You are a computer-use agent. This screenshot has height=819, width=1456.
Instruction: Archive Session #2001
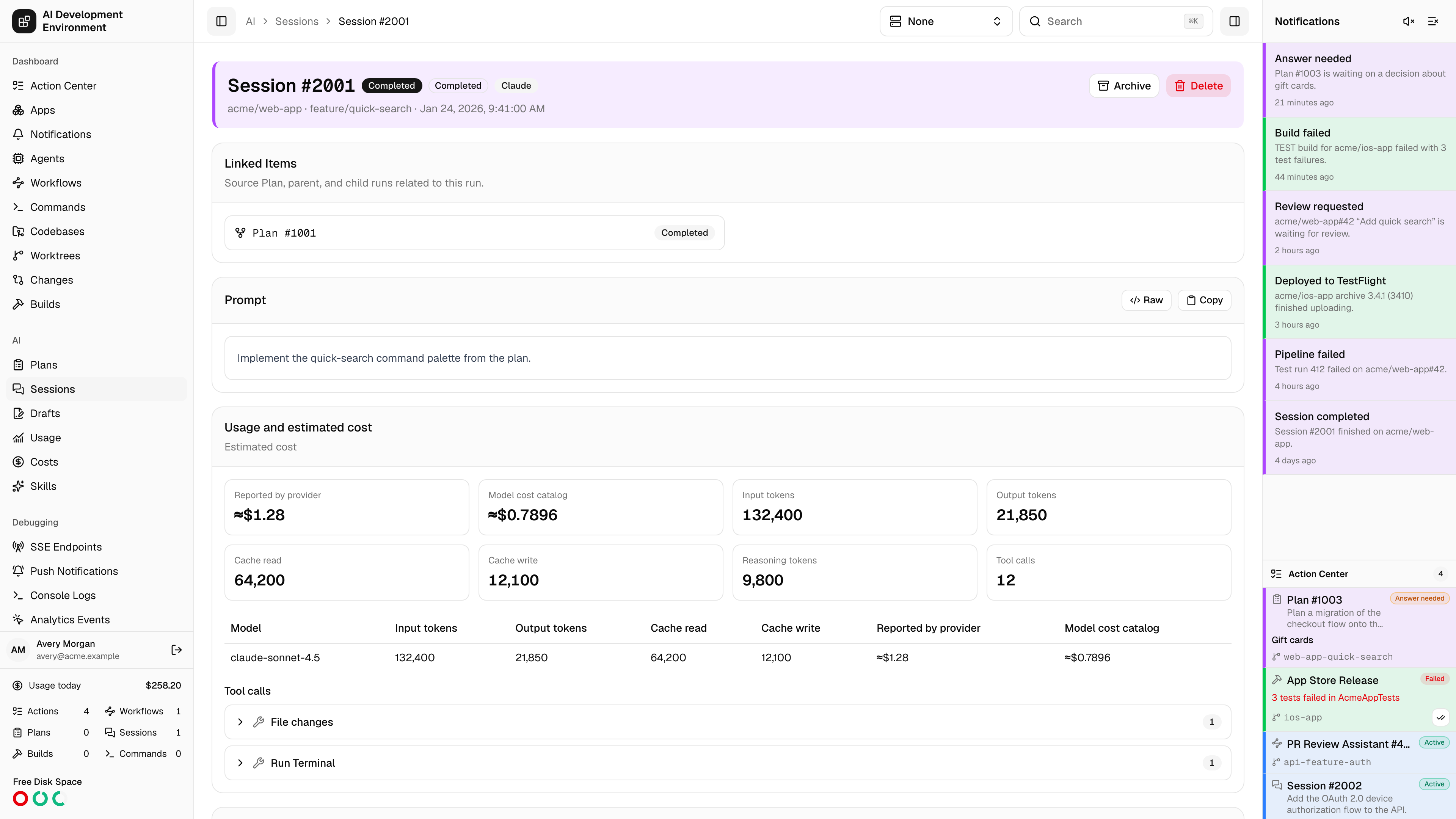pyautogui.click(x=1123, y=86)
